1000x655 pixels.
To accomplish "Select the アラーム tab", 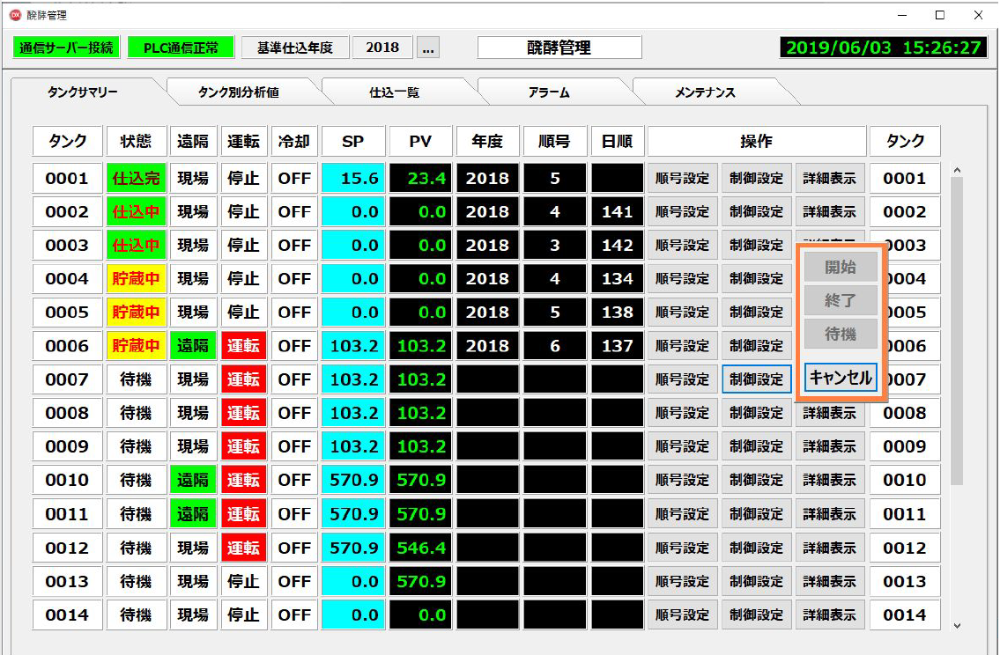I will pos(548,92).
